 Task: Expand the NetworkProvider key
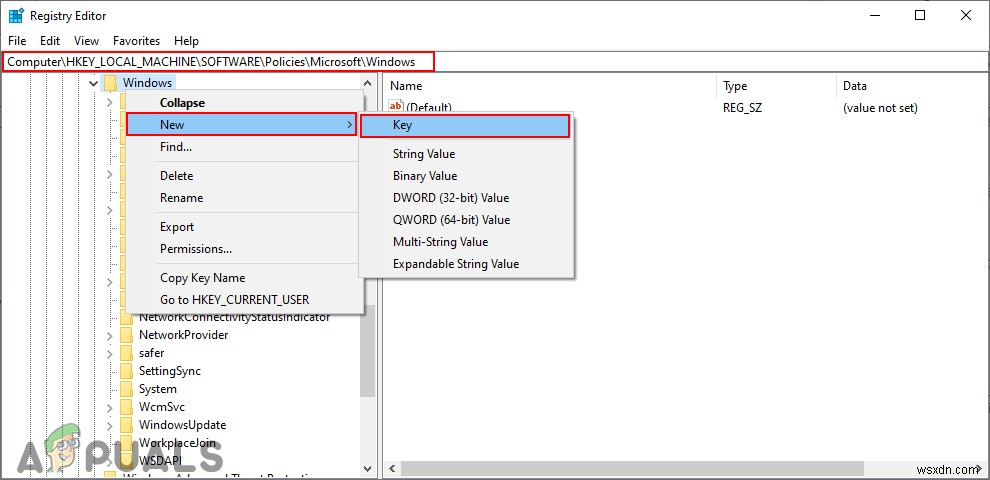click(109, 335)
